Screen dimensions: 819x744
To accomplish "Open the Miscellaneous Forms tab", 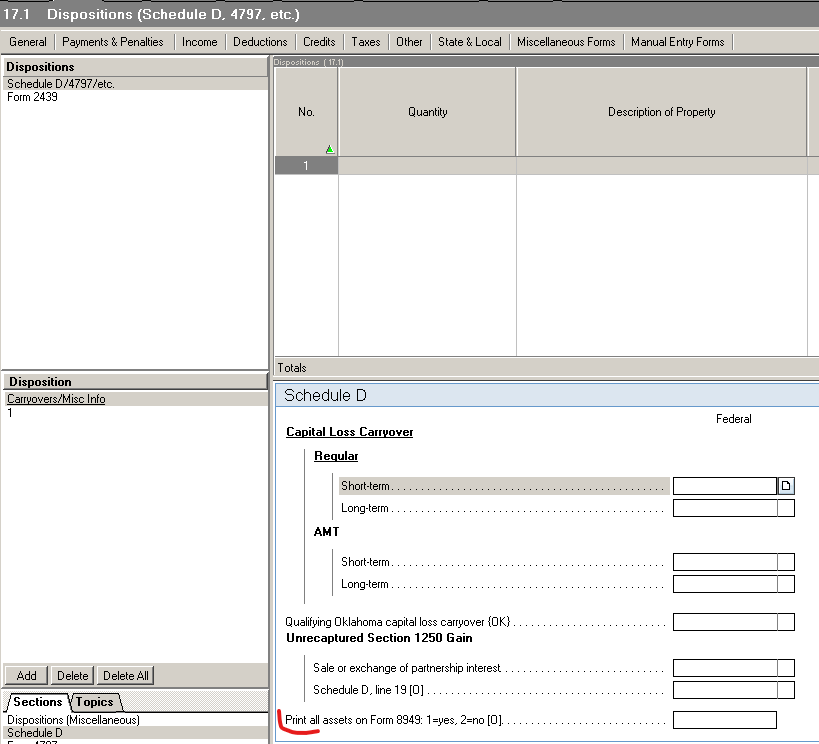I will (566, 42).
